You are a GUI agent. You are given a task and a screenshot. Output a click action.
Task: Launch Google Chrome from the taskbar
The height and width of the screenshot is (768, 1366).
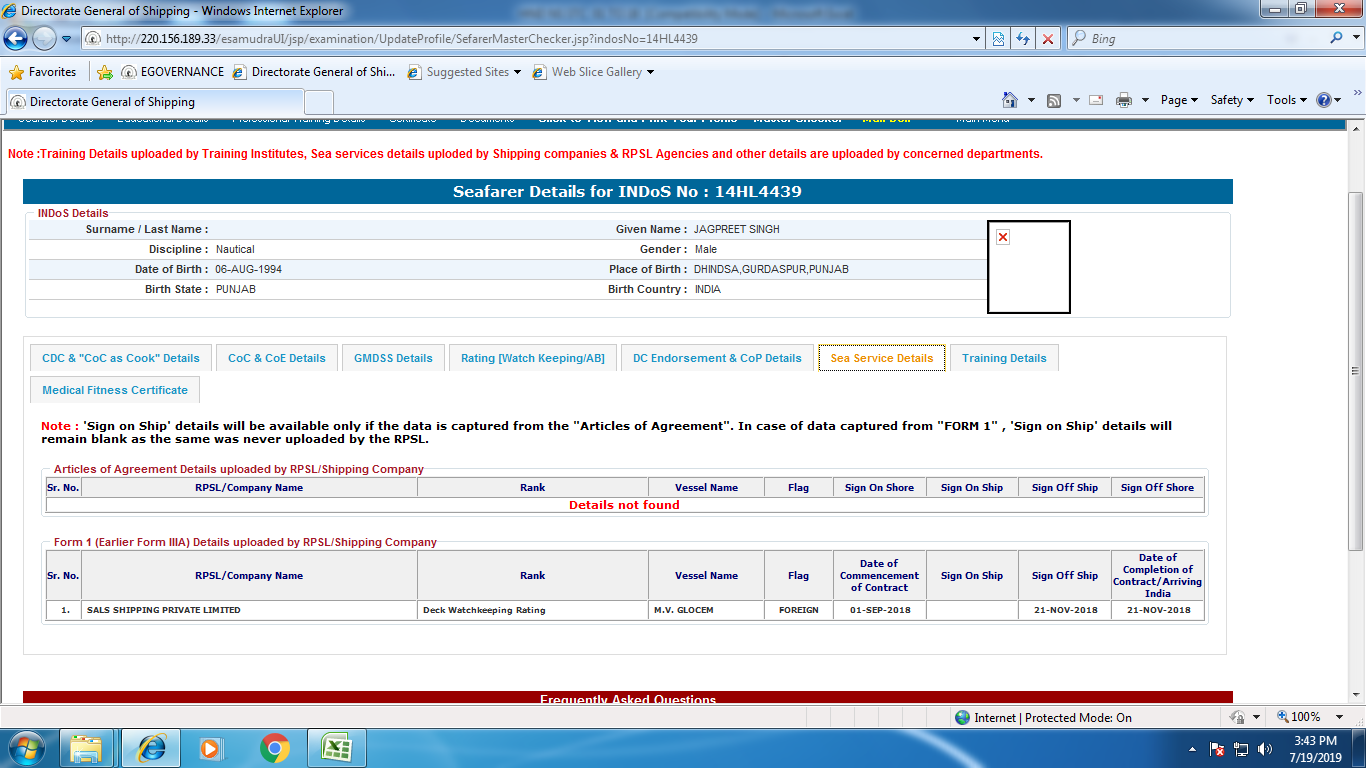tap(274, 748)
